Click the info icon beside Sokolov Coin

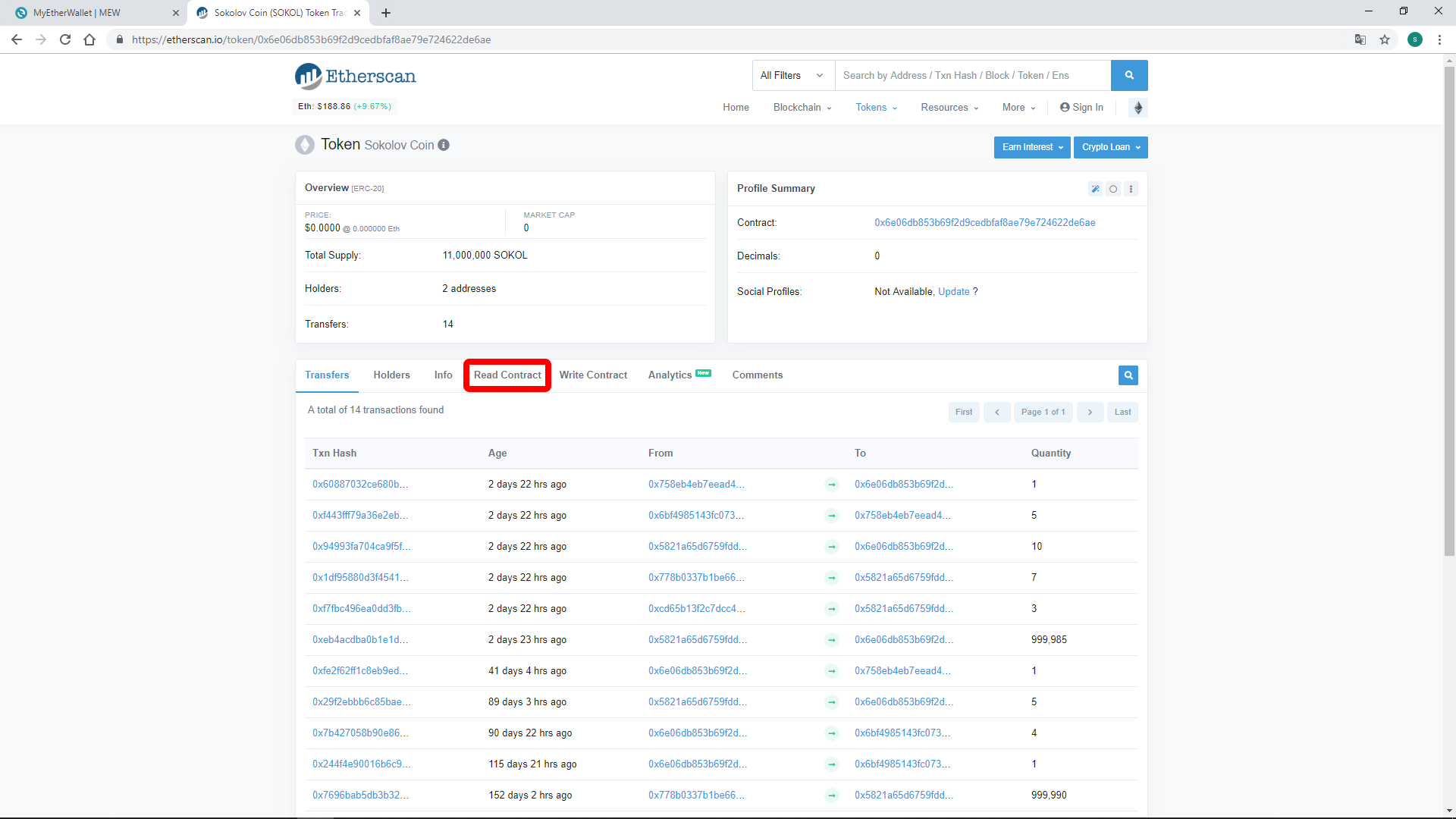(444, 145)
